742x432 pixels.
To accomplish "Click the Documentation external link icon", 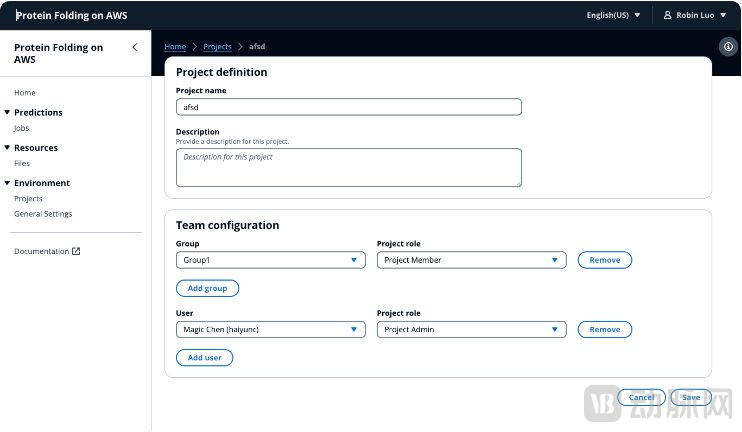I will click(x=76, y=251).
